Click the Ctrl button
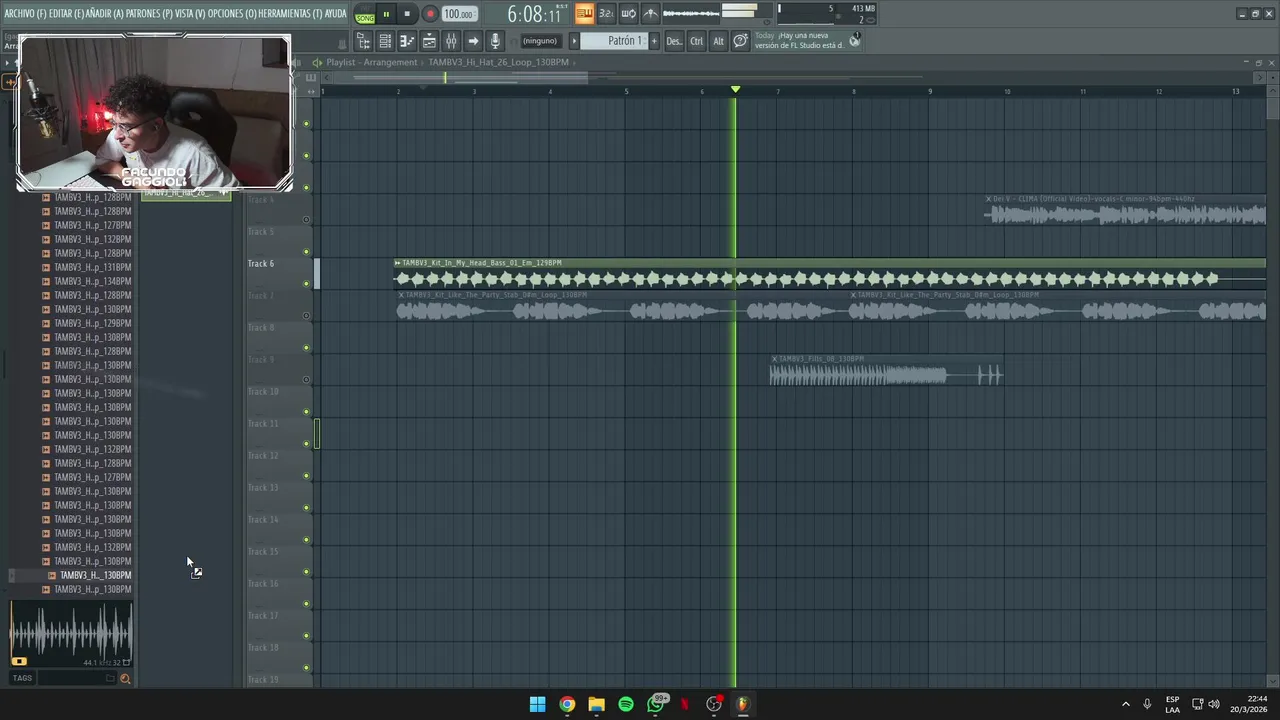Viewport: 1280px width, 720px height. (697, 41)
